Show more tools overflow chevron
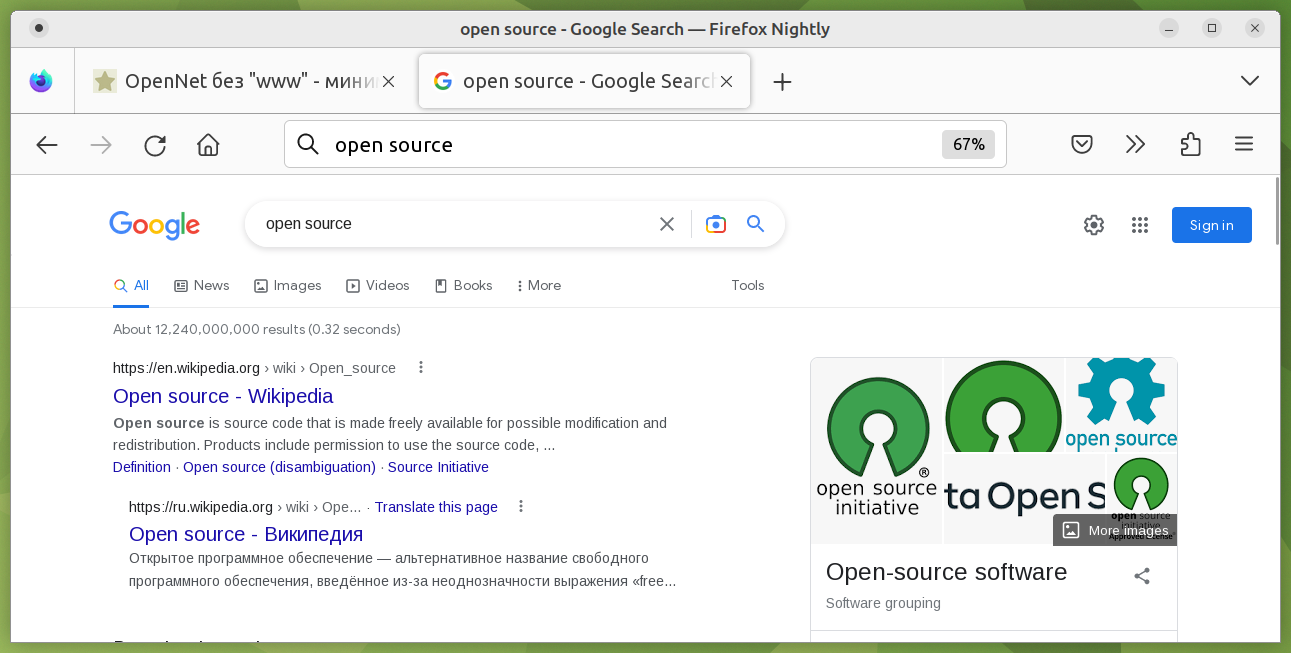Viewport: 1291px width, 653px height. [x=1135, y=145]
